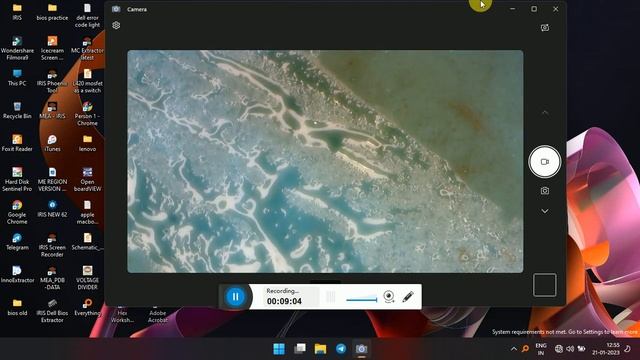Screen dimensions: 640x360
Task: Click focus moon notification icon
Action: click(x=627, y=349)
